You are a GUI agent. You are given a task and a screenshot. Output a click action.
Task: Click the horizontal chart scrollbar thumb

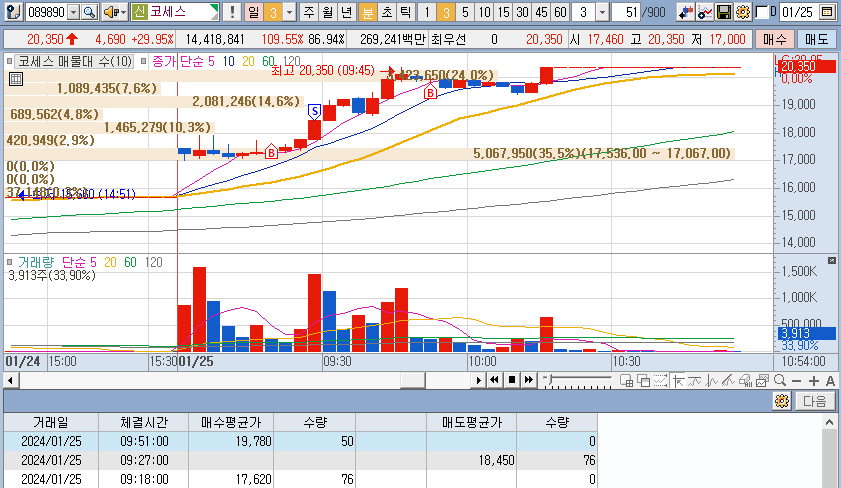tap(412, 380)
